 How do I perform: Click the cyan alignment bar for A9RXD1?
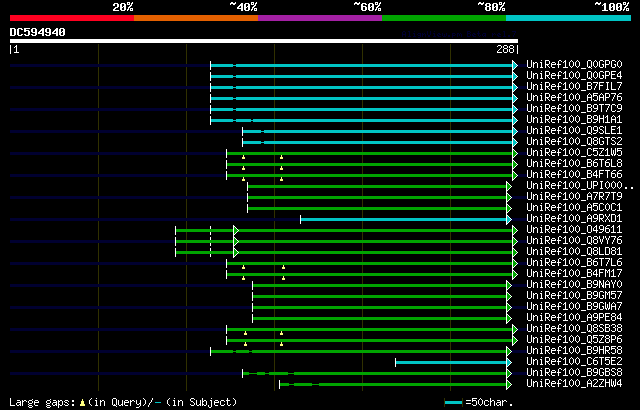click(404, 219)
